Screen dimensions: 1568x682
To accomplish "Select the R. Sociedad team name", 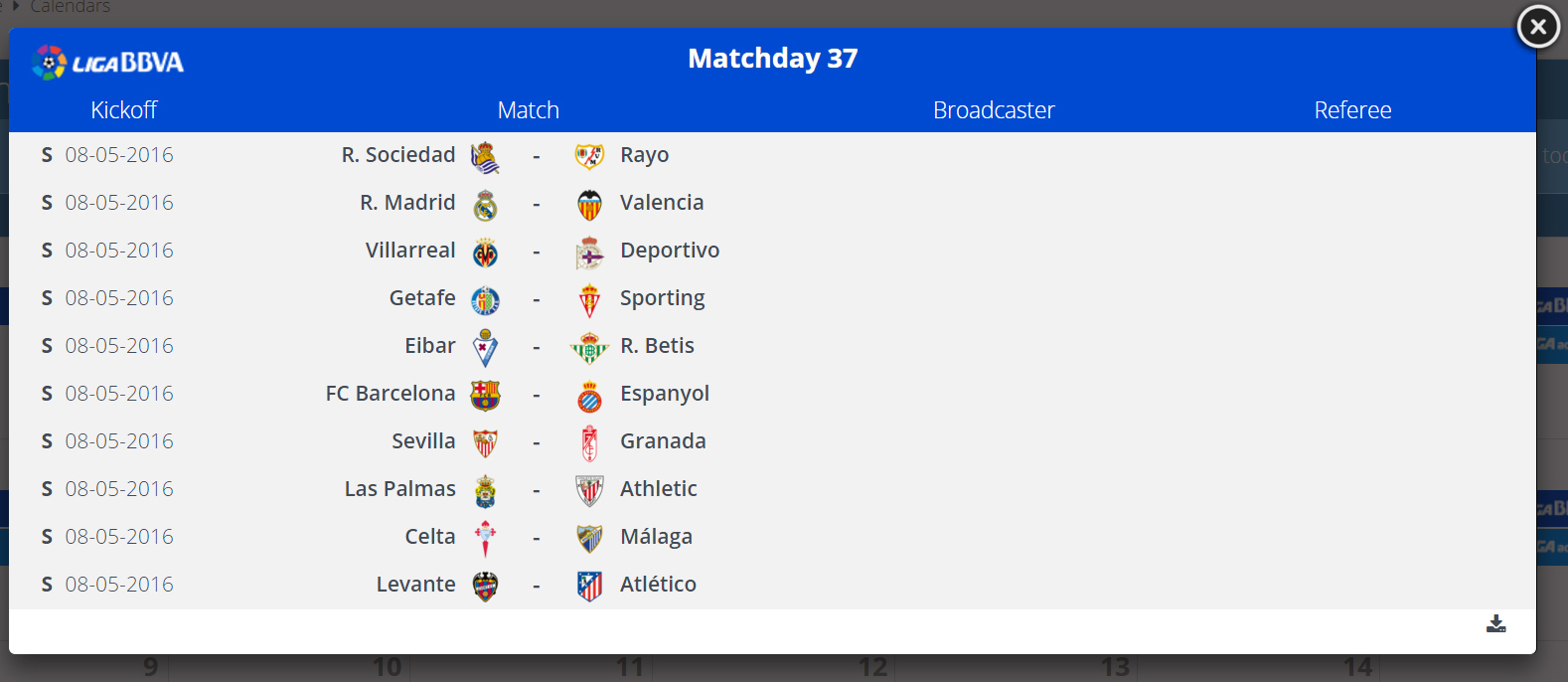I will (x=398, y=155).
